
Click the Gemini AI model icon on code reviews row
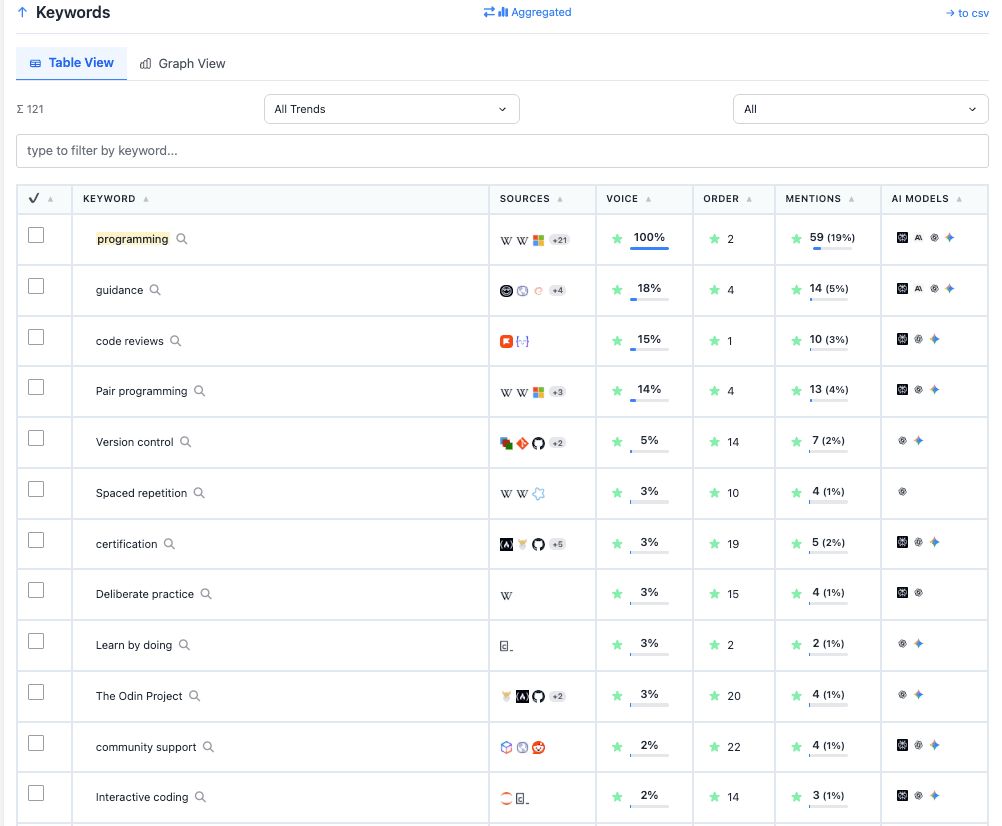click(934, 338)
